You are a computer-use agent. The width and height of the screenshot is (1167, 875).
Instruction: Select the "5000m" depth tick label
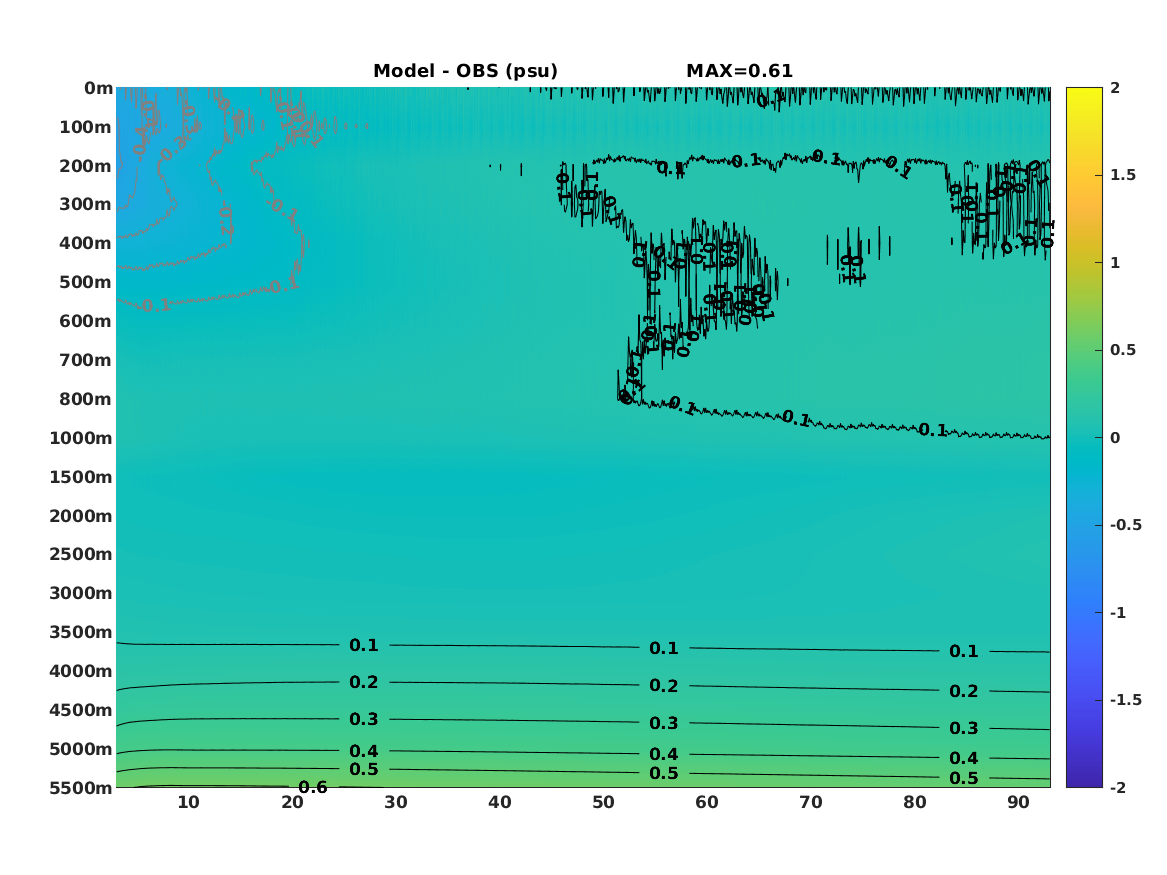81,749
